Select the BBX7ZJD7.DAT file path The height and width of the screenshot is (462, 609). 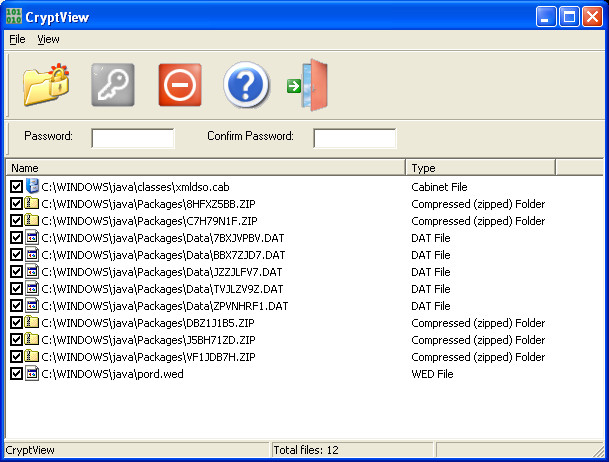[x=163, y=255]
